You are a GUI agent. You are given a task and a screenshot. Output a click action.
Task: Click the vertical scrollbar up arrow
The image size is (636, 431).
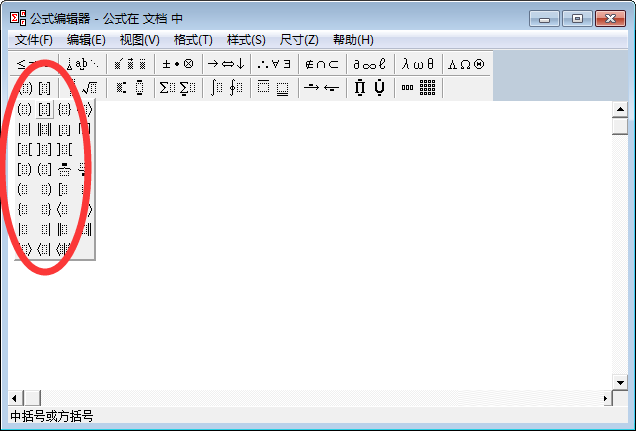620,109
